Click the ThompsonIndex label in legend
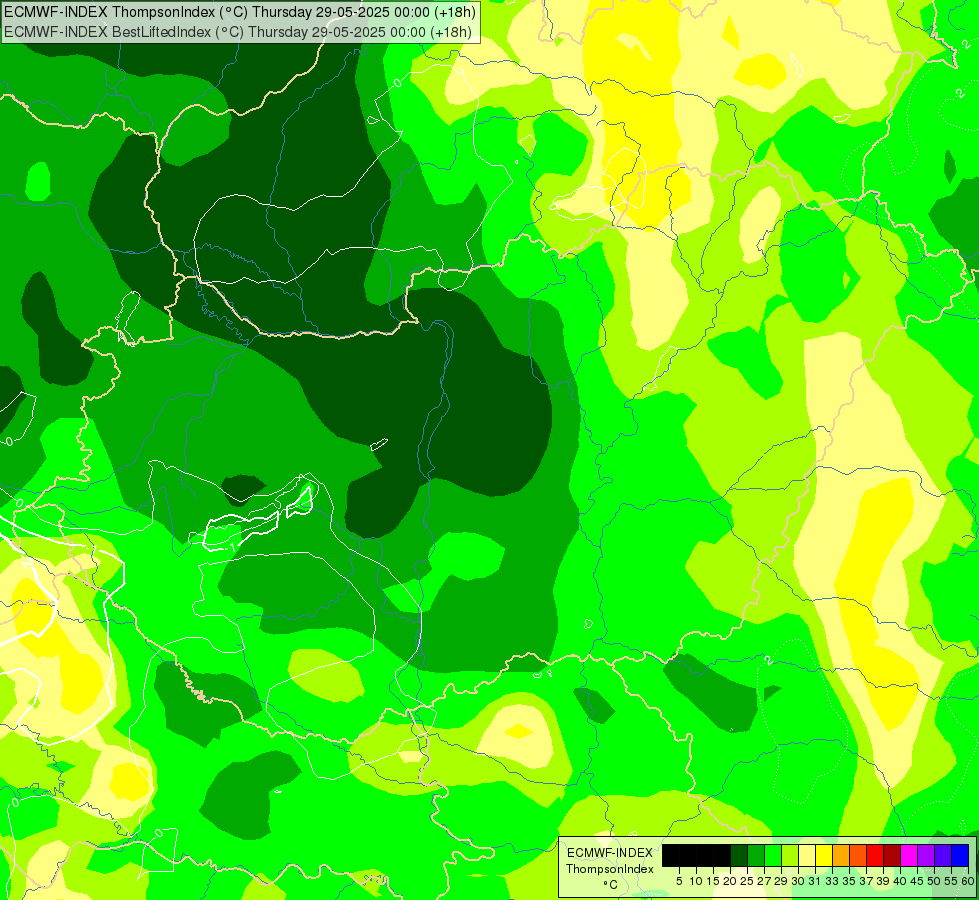Viewport: 979px width, 900px height. pos(610,869)
